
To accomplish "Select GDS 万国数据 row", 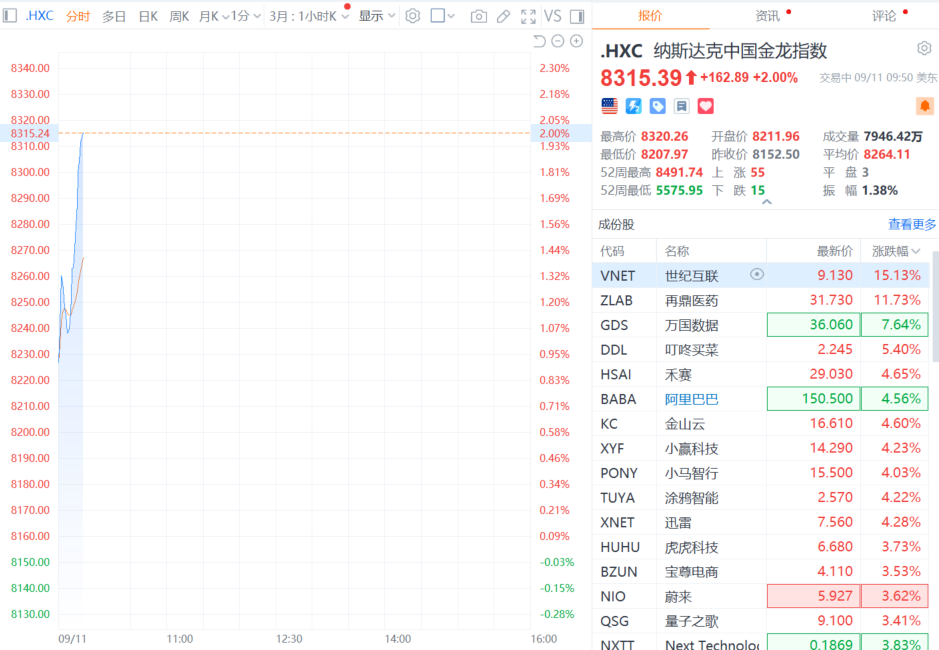I will click(761, 325).
